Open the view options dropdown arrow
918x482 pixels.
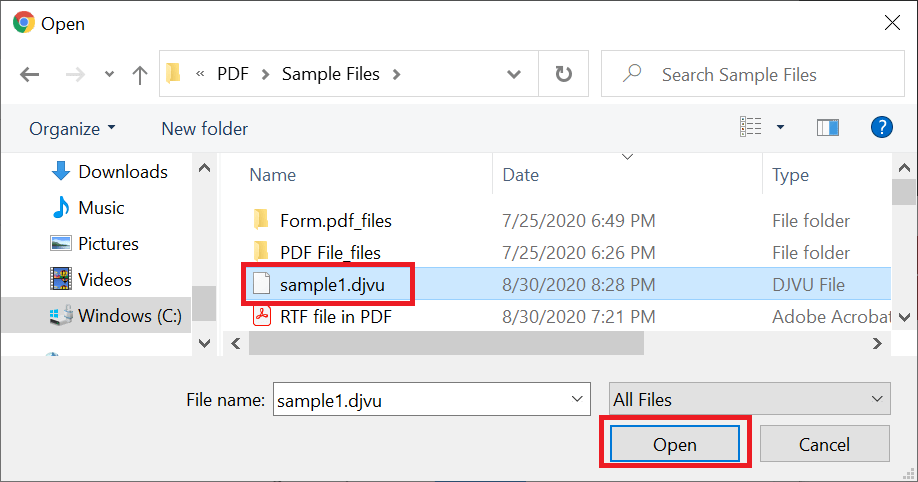(780, 127)
